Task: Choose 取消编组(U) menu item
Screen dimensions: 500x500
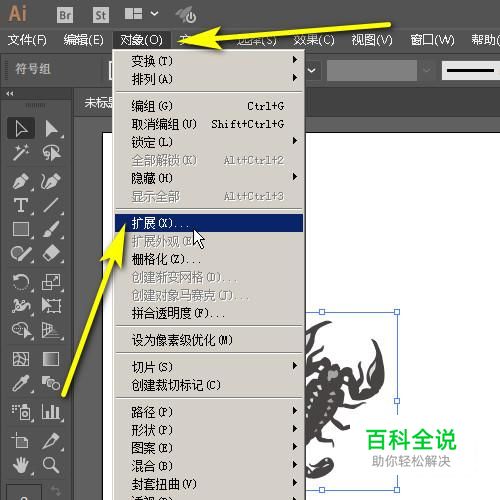Action: tap(209, 124)
